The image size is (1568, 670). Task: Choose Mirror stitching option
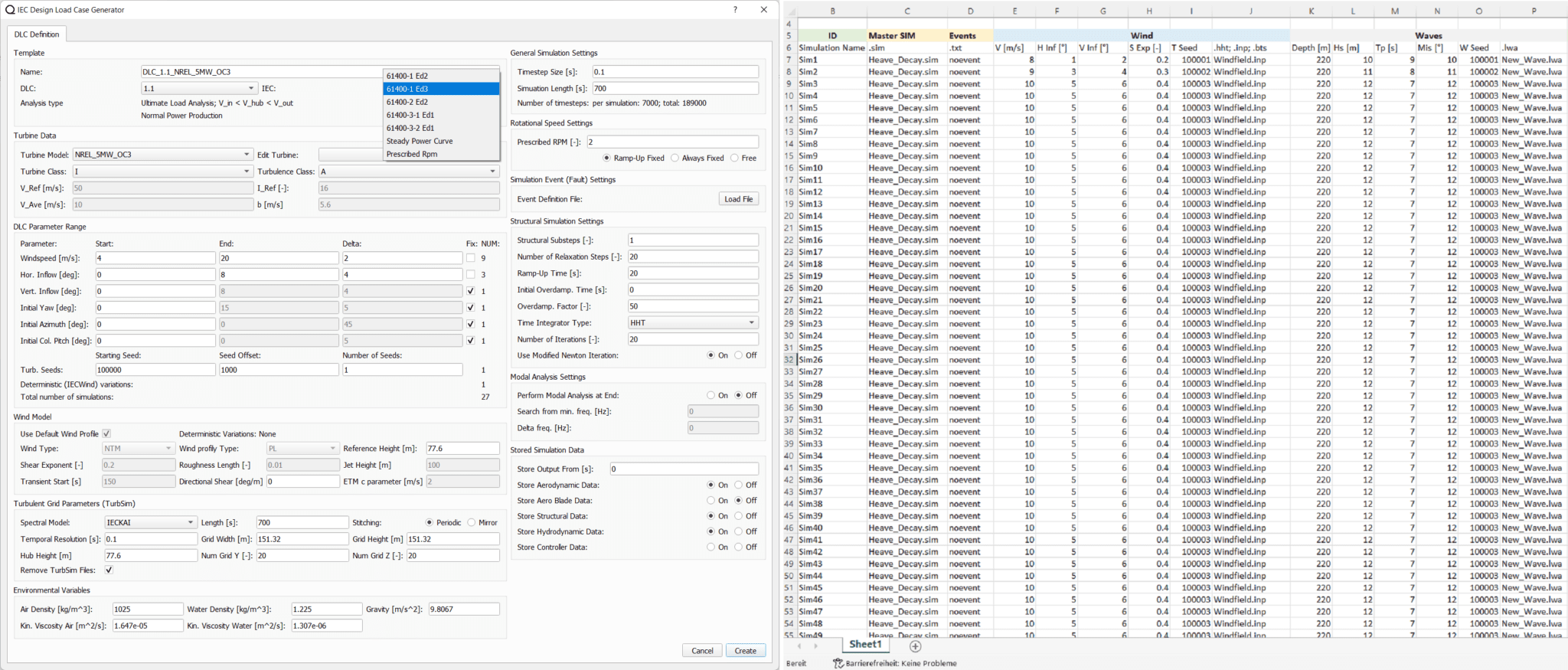coord(472,522)
